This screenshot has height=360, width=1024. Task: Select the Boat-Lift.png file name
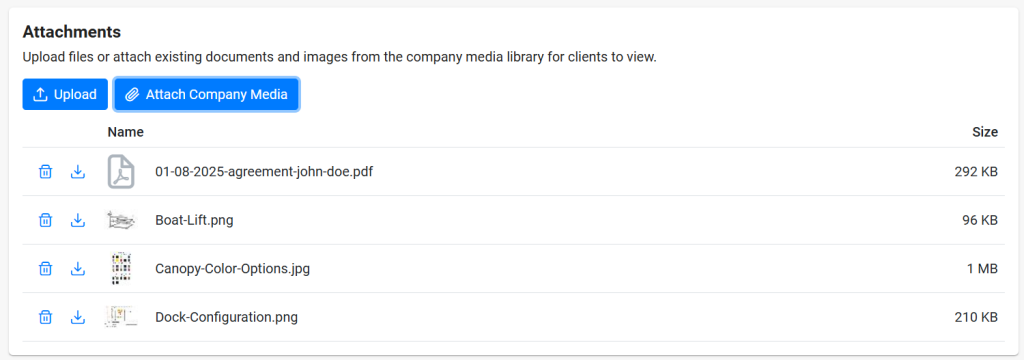[194, 220]
